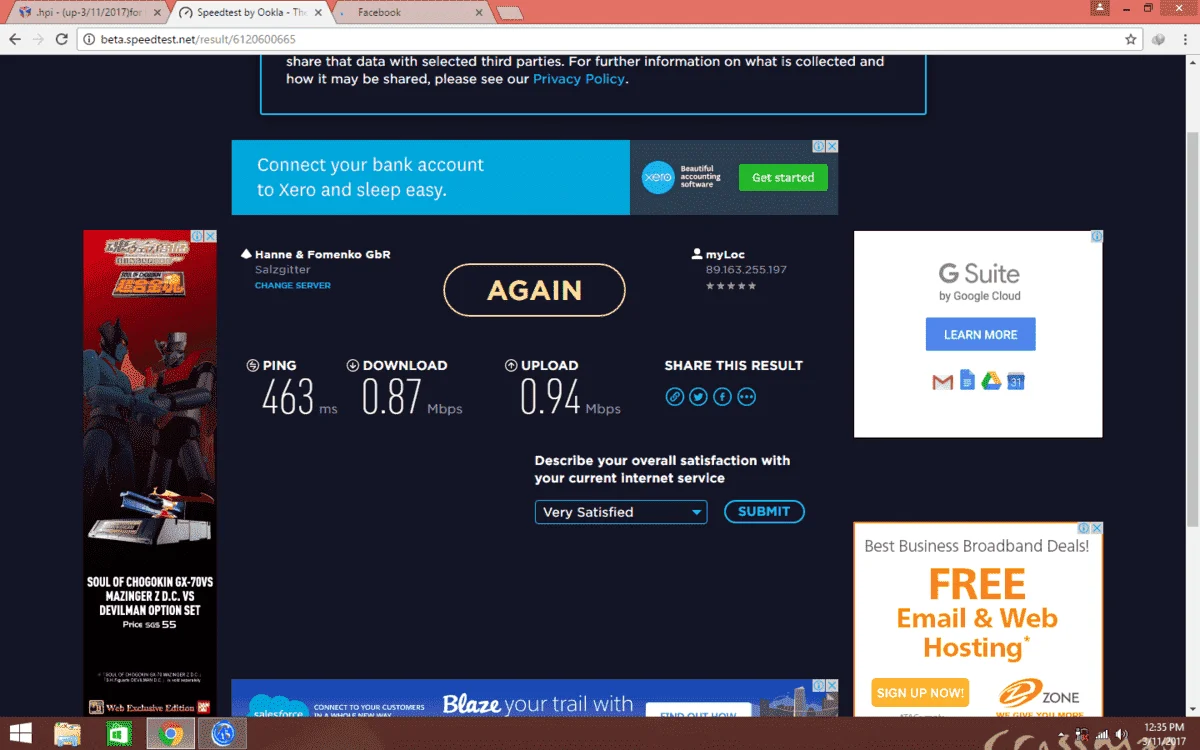1200x750 pixels.
Task: Open the Windows Start button
Action: [x=19, y=734]
